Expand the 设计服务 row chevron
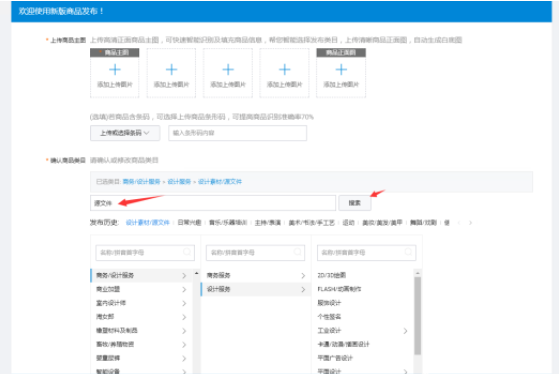 point(303,290)
